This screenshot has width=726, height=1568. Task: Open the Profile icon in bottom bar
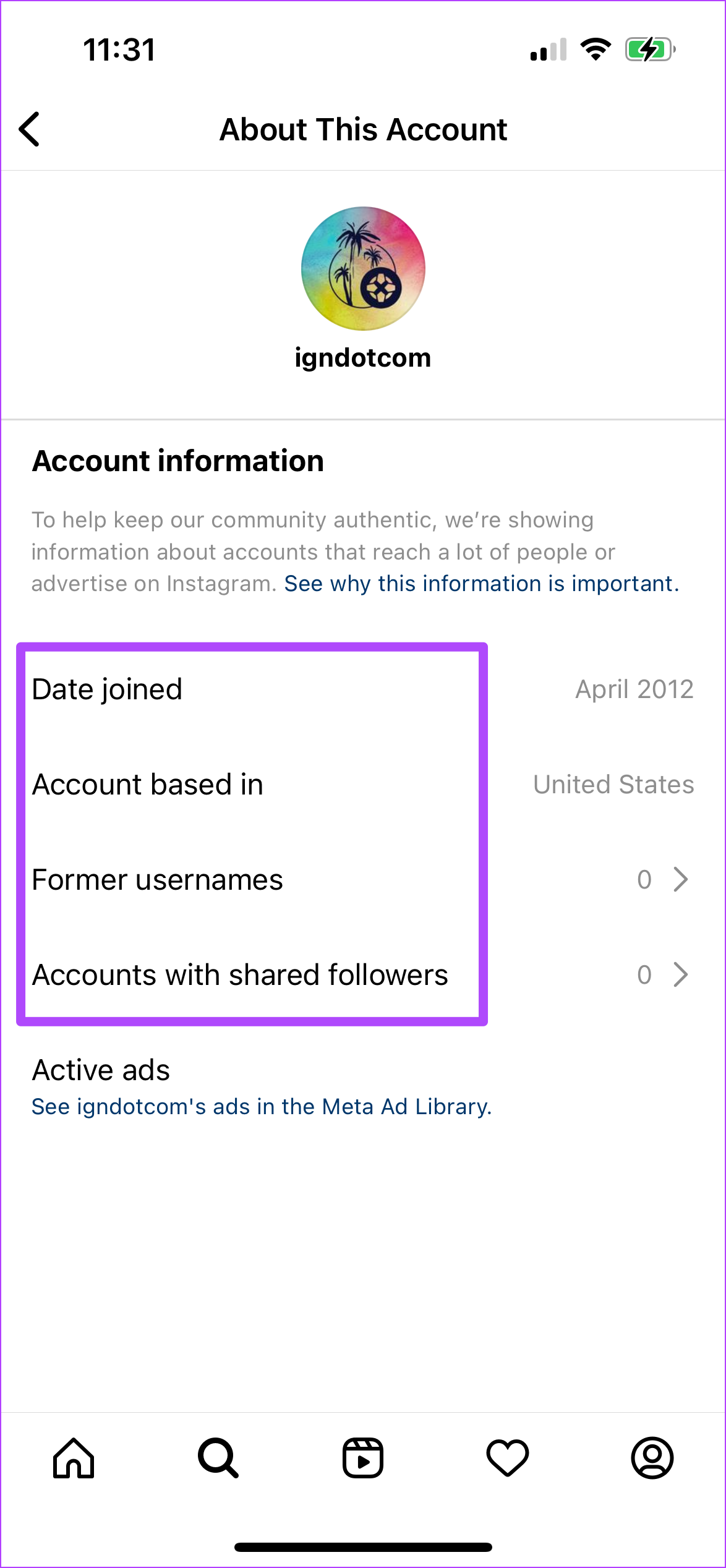click(652, 1457)
